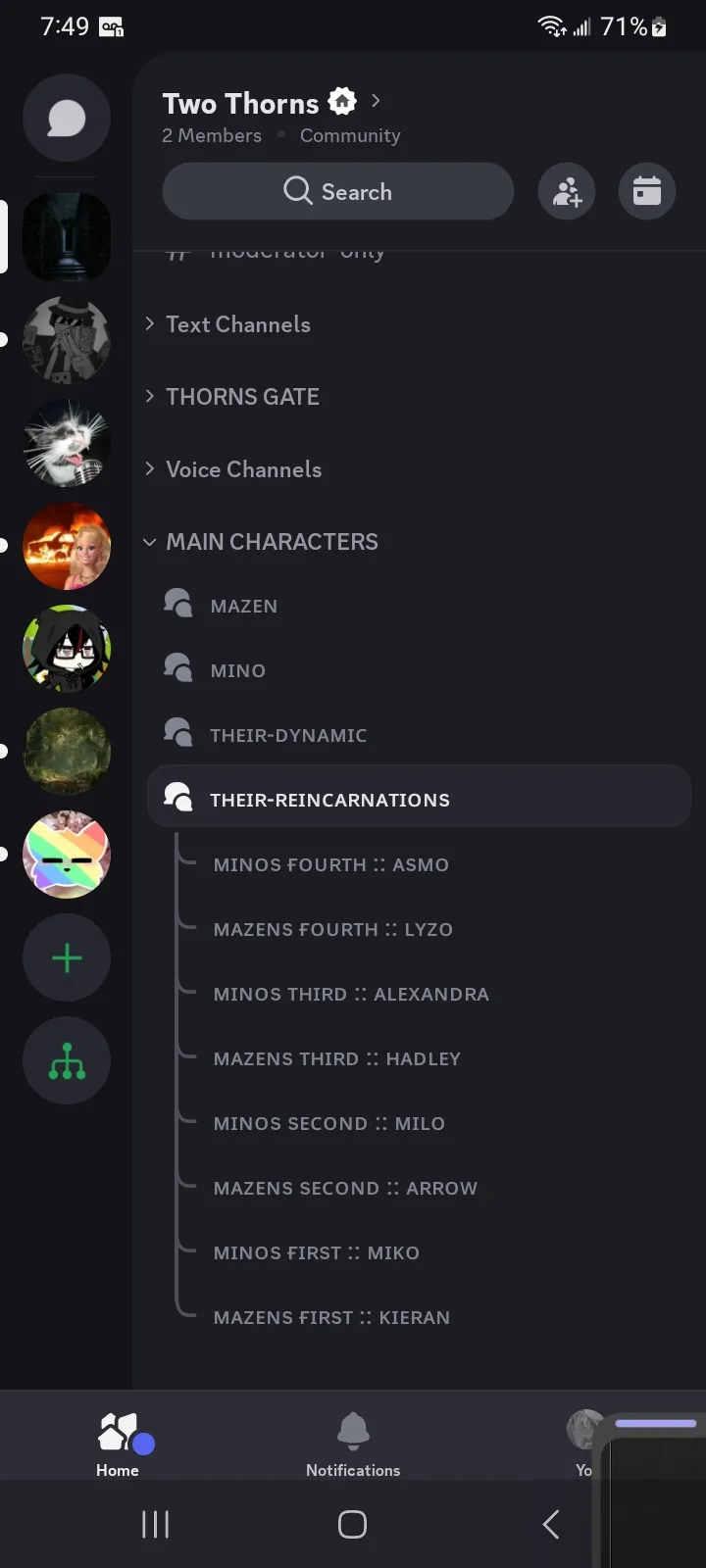Tap the Android back navigation button

(551, 1524)
